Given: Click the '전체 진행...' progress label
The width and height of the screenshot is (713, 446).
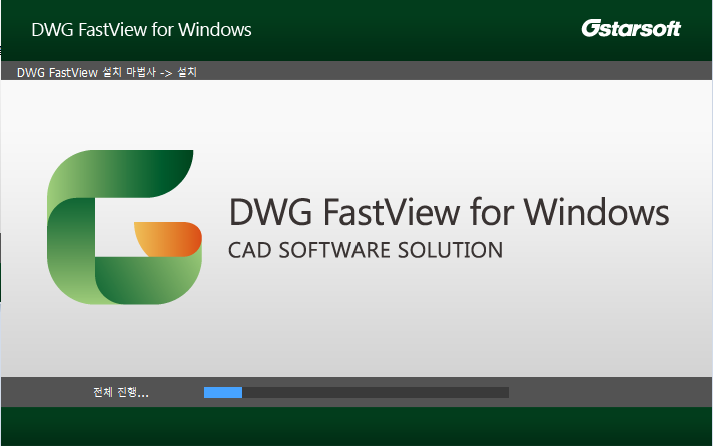Looking at the screenshot, I should [121, 392].
